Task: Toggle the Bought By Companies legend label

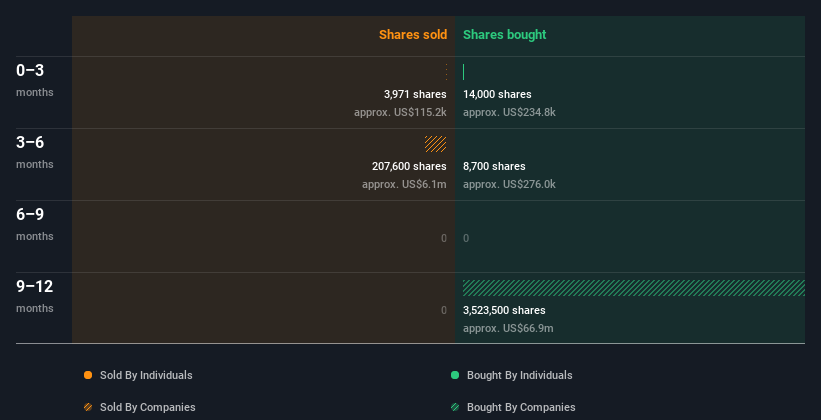Action: tap(521, 407)
